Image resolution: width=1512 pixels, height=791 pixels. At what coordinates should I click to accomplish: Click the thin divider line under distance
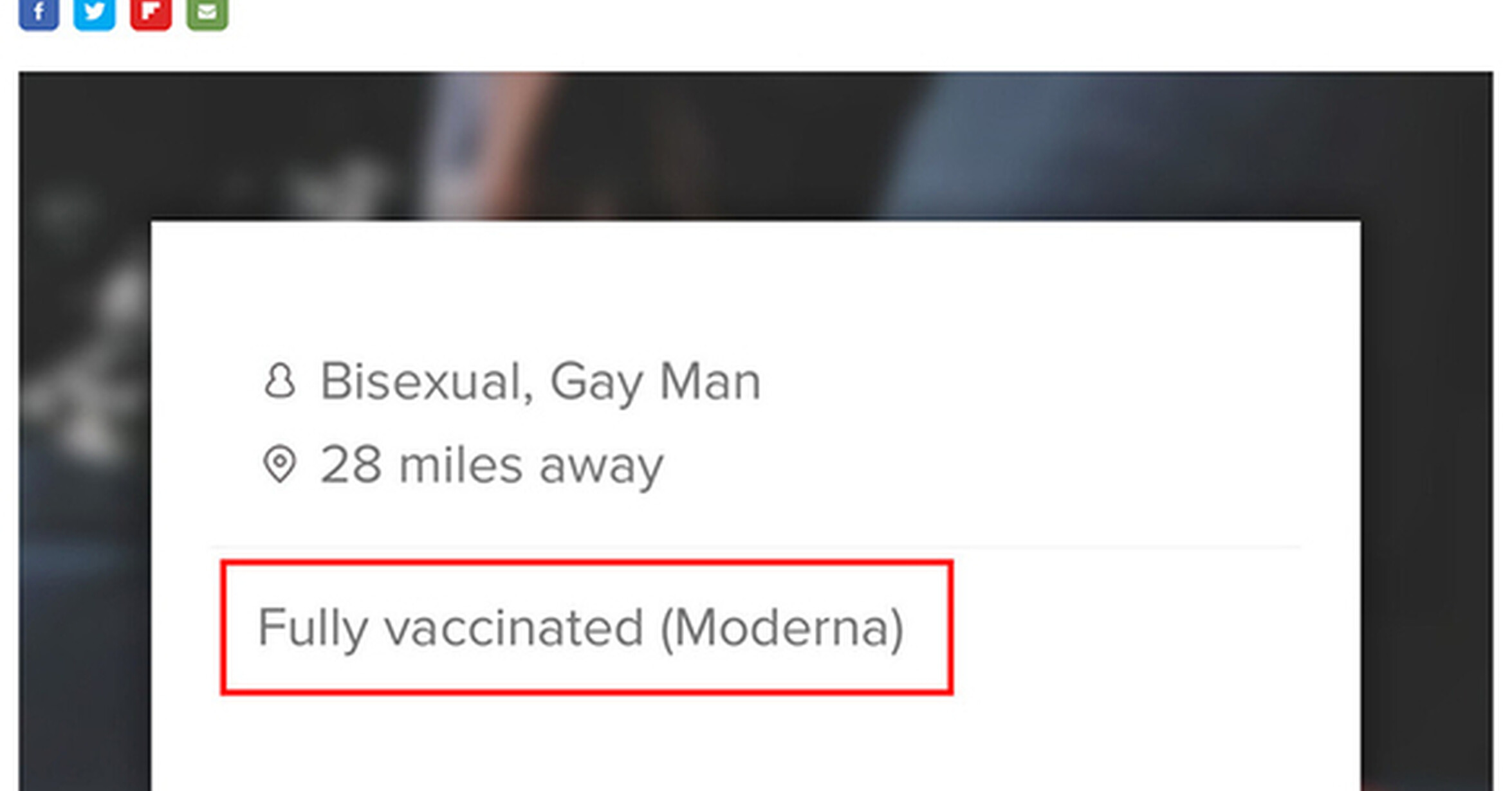[x=756, y=547]
